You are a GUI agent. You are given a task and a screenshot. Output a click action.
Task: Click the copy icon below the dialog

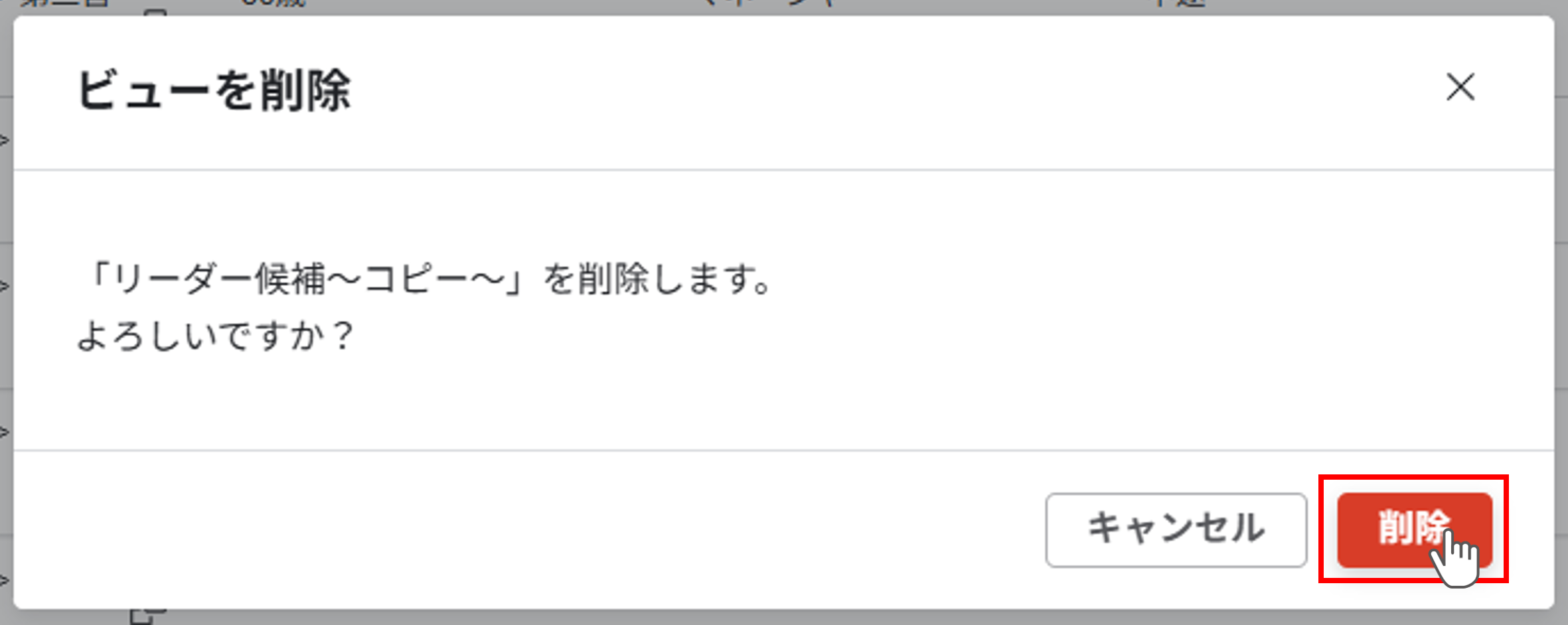147,616
